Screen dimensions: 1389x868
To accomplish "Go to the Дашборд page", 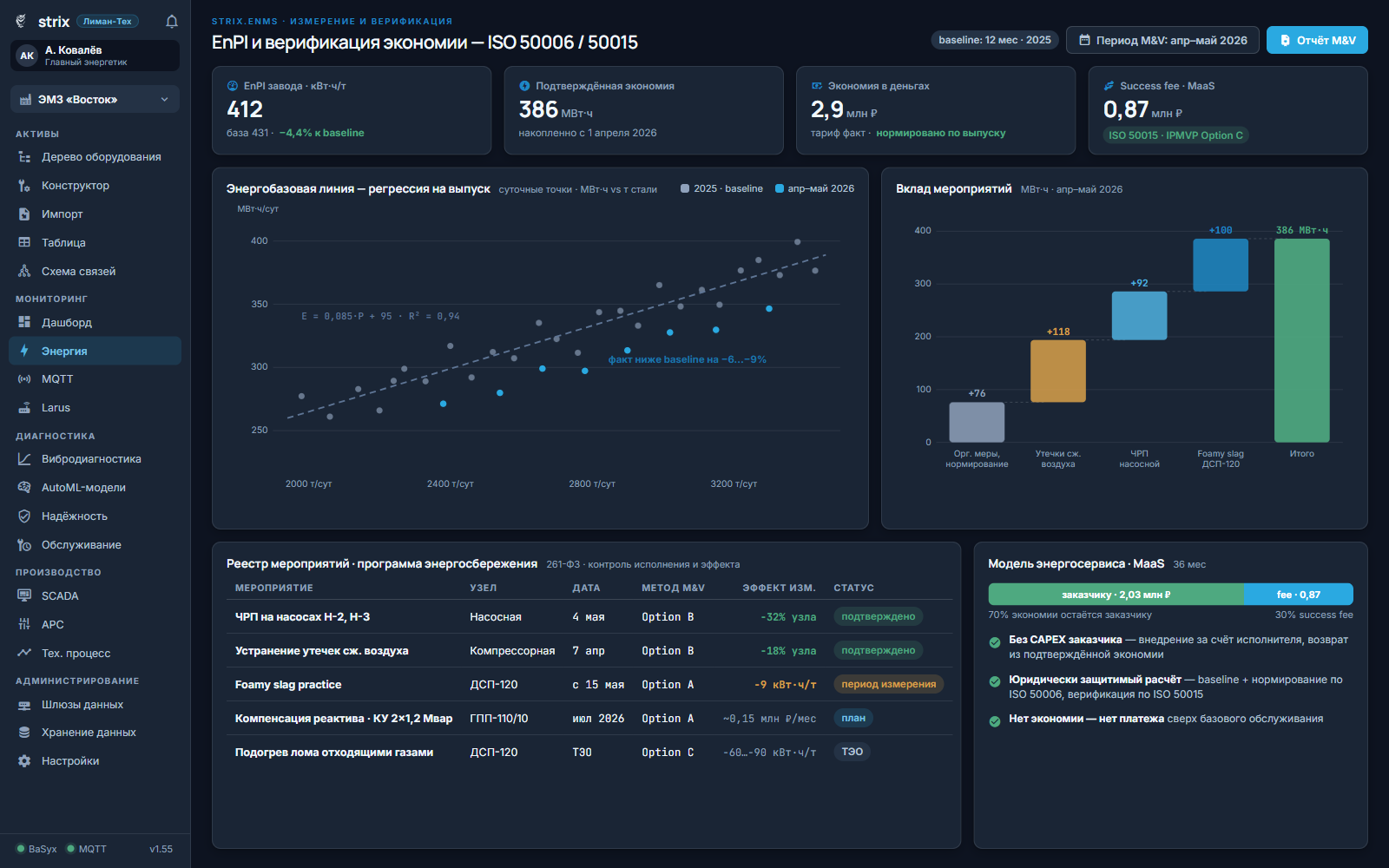I will [x=95, y=322].
